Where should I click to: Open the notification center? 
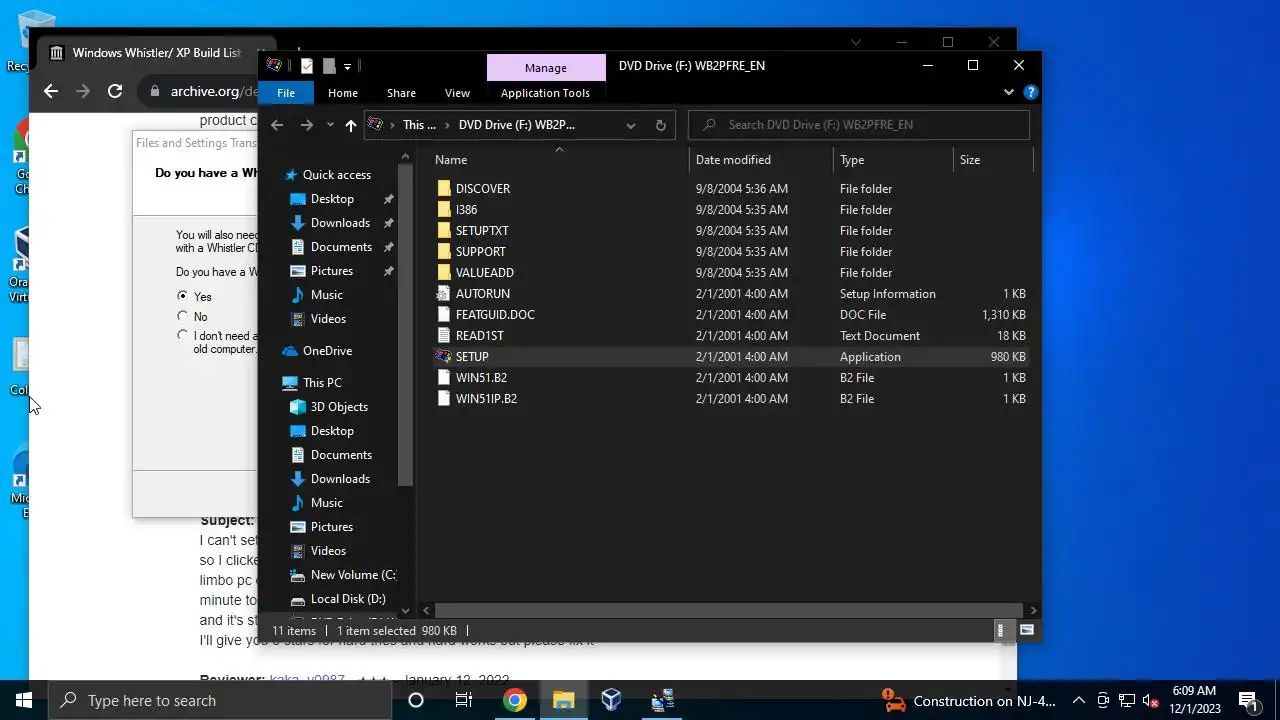(1248, 700)
